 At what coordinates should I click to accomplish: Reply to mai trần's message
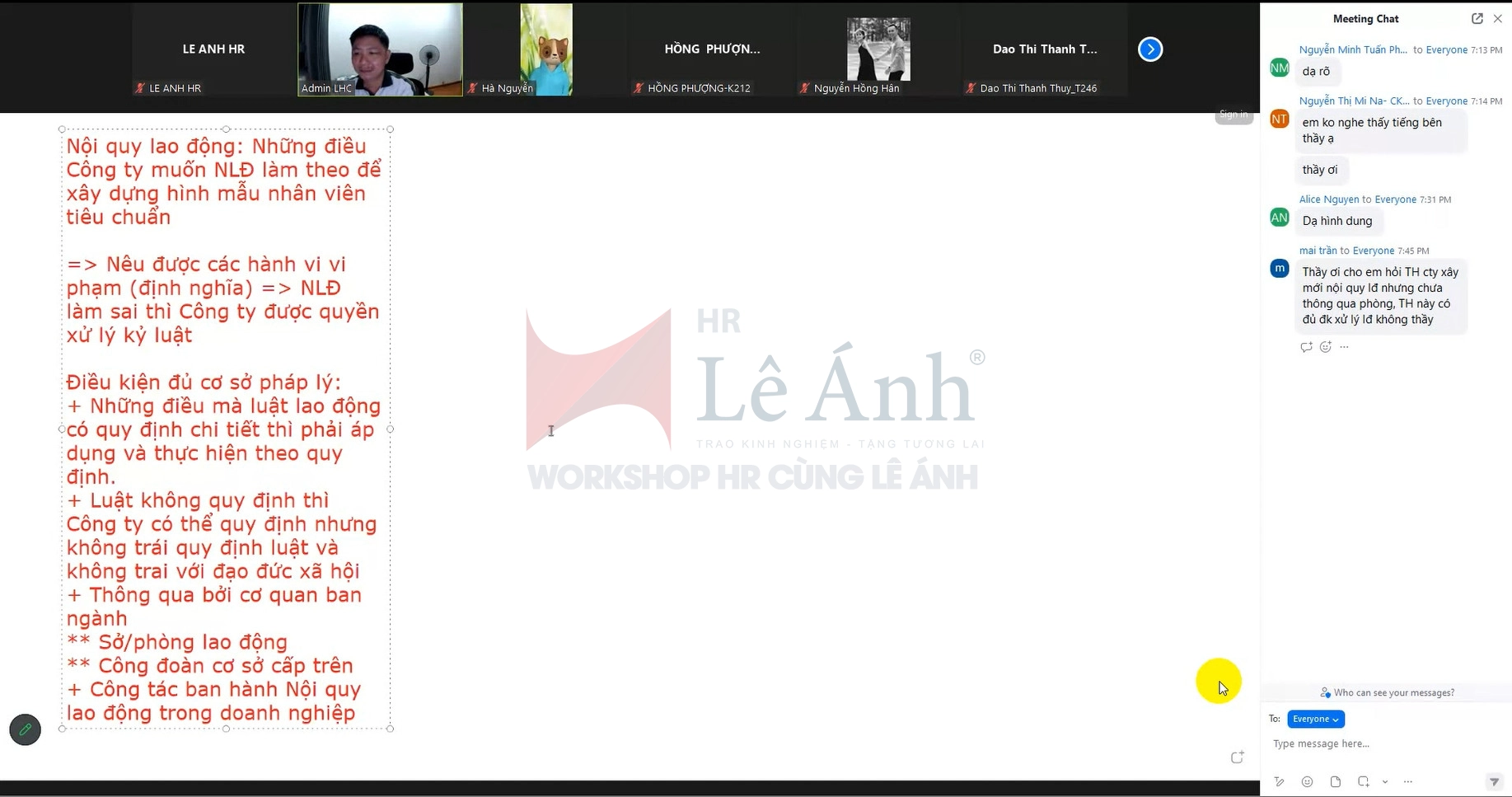(x=1306, y=347)
